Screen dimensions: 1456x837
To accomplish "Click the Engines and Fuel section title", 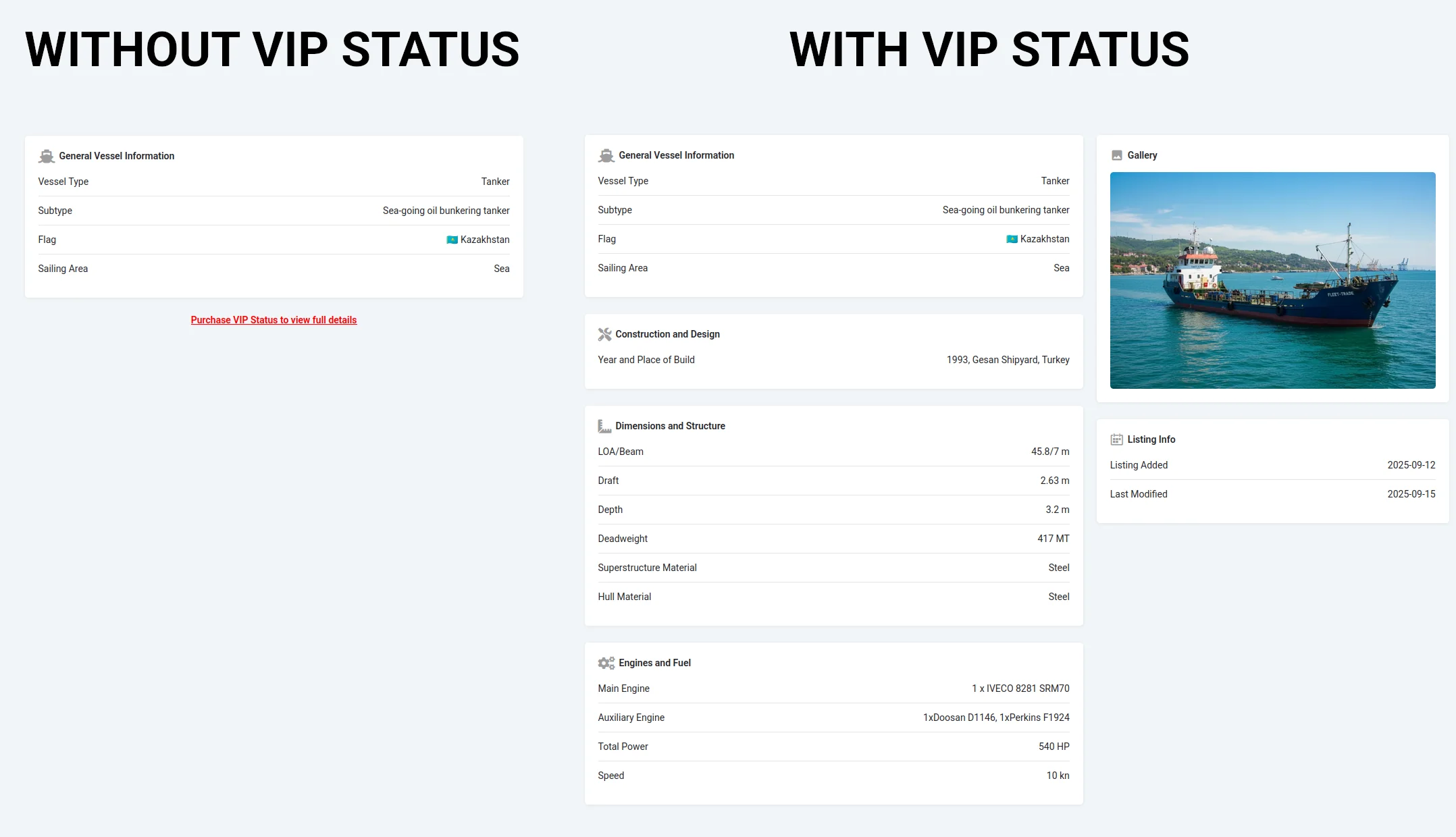I will [x=654, y=663].
